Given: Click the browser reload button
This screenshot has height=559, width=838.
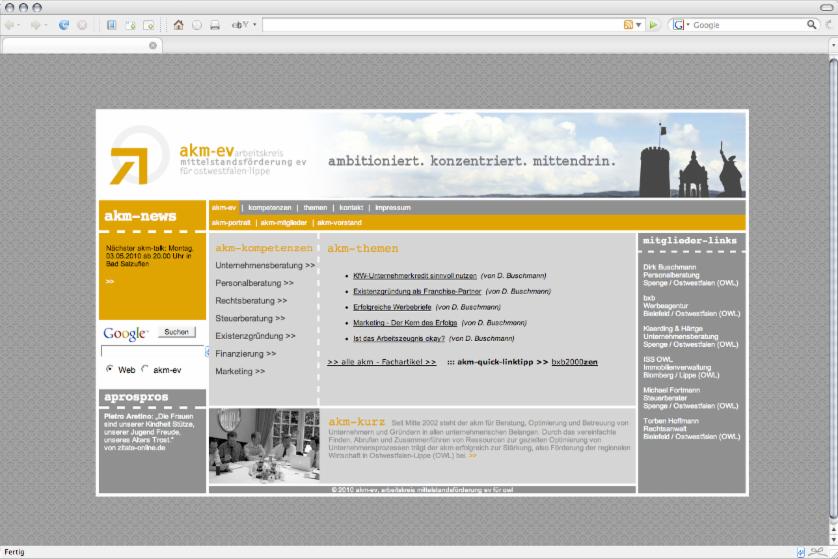Looking at the screenshot, I should click(x=64, y=25).
